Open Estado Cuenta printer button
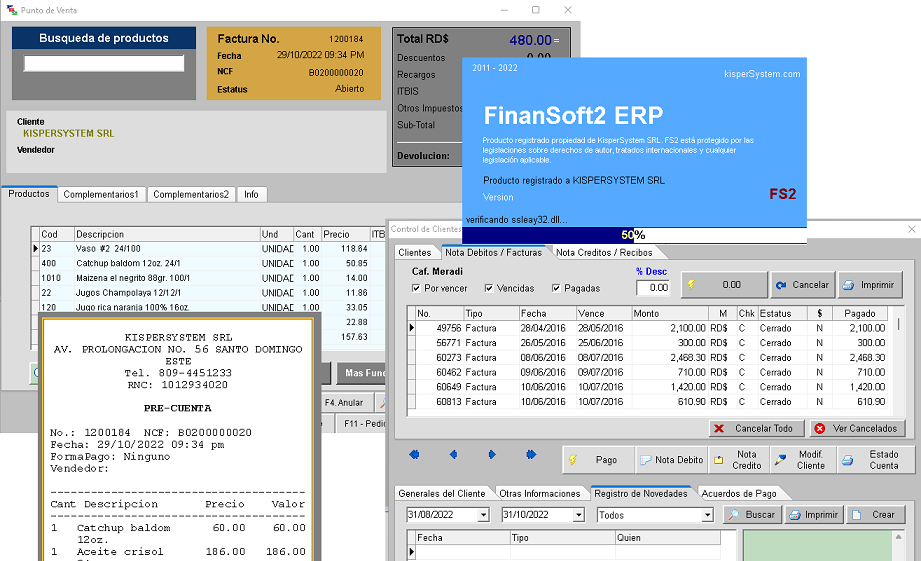The height and width of the screenshot is (561, 921). click(873, 460)
